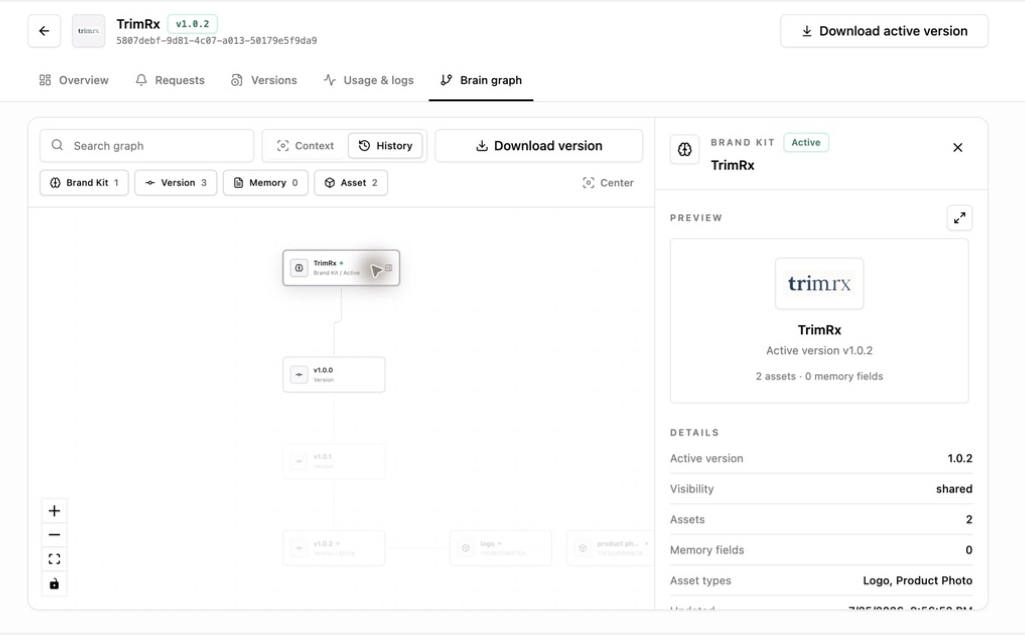The height and width of the screenshot is (636, 1025).
Task: Click the brand kit ID string under title
Action: (x=216, y=41)
